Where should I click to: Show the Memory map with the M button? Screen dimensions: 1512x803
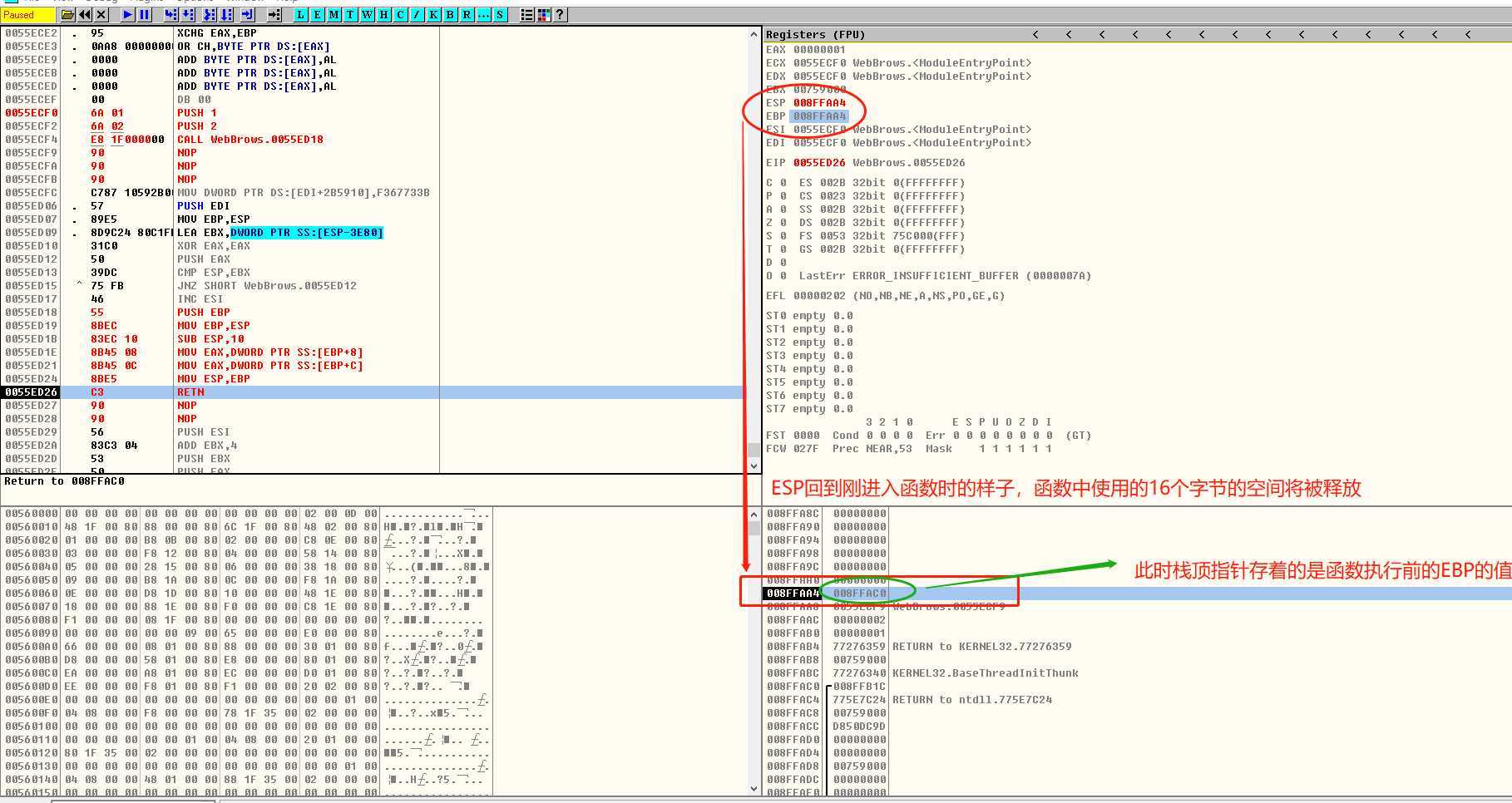point(334,14)
